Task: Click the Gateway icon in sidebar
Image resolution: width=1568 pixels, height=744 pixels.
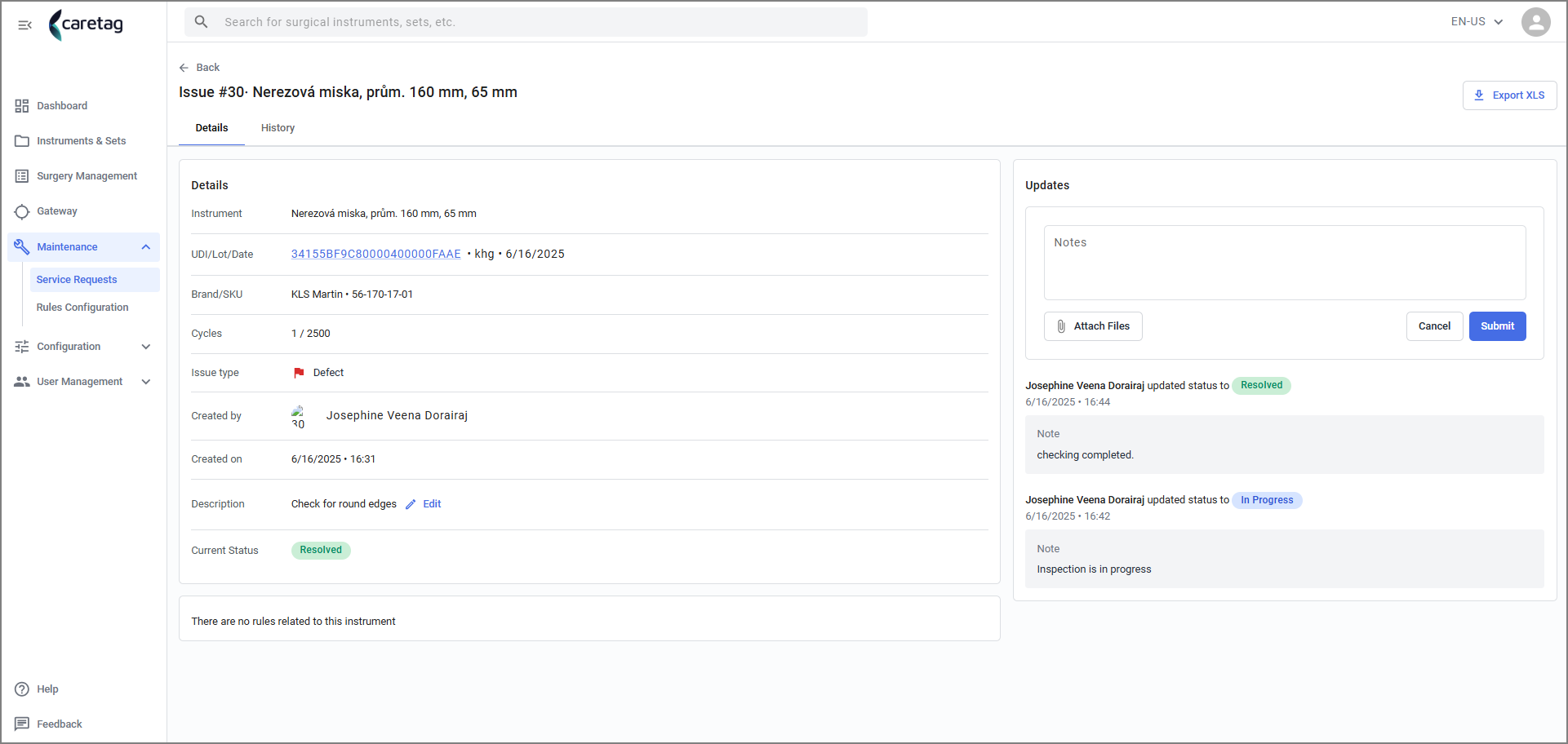Action: (22, 212)
